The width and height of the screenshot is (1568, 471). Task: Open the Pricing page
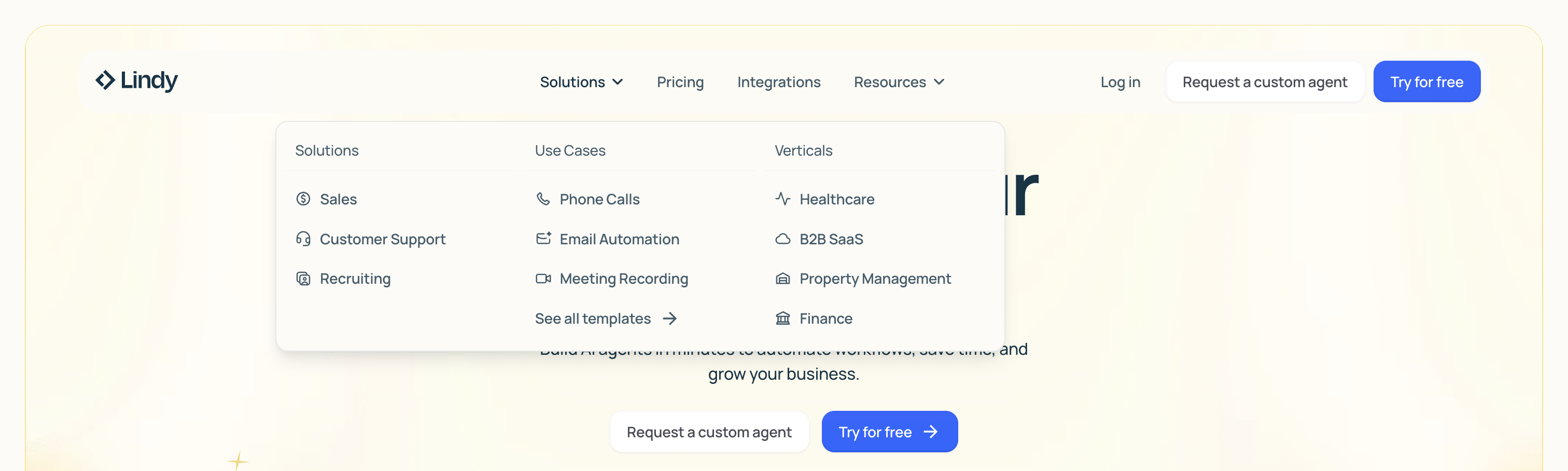[680, 81]
